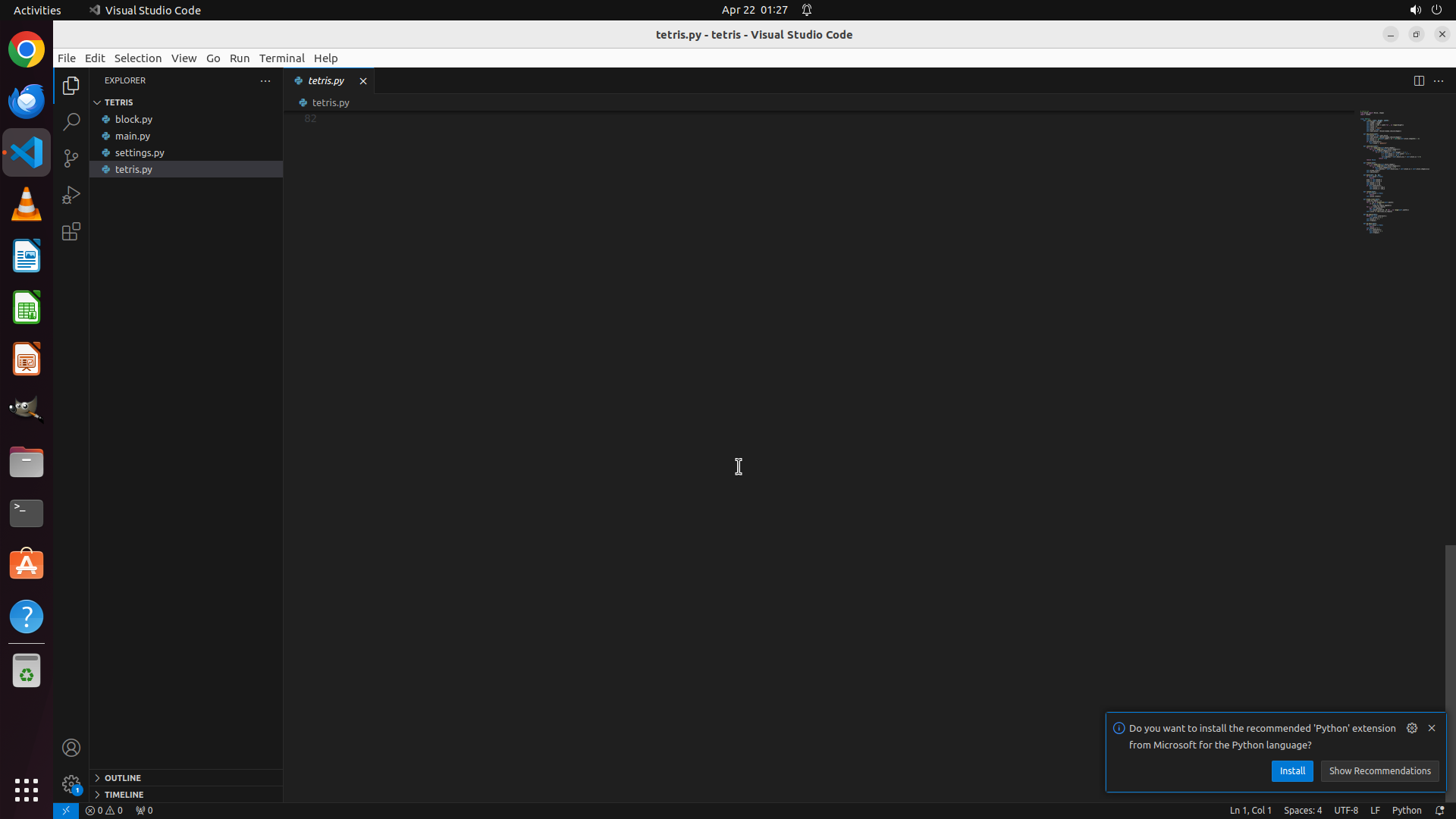The image size is (1456, 819).
Task: Split the editor to the right
Action: pyautogui.click(x=1419, y=80)
